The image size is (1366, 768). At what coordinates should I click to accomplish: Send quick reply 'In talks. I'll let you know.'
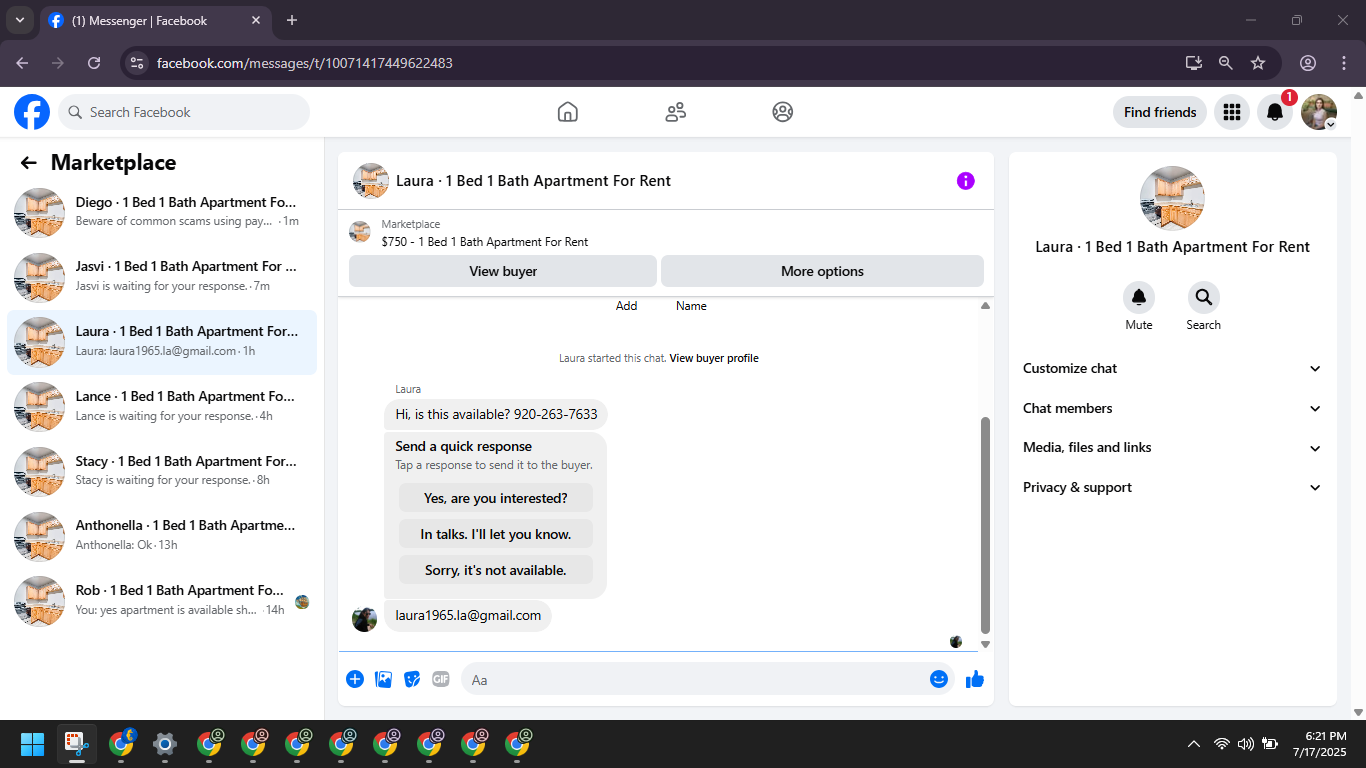click(496, 534)
